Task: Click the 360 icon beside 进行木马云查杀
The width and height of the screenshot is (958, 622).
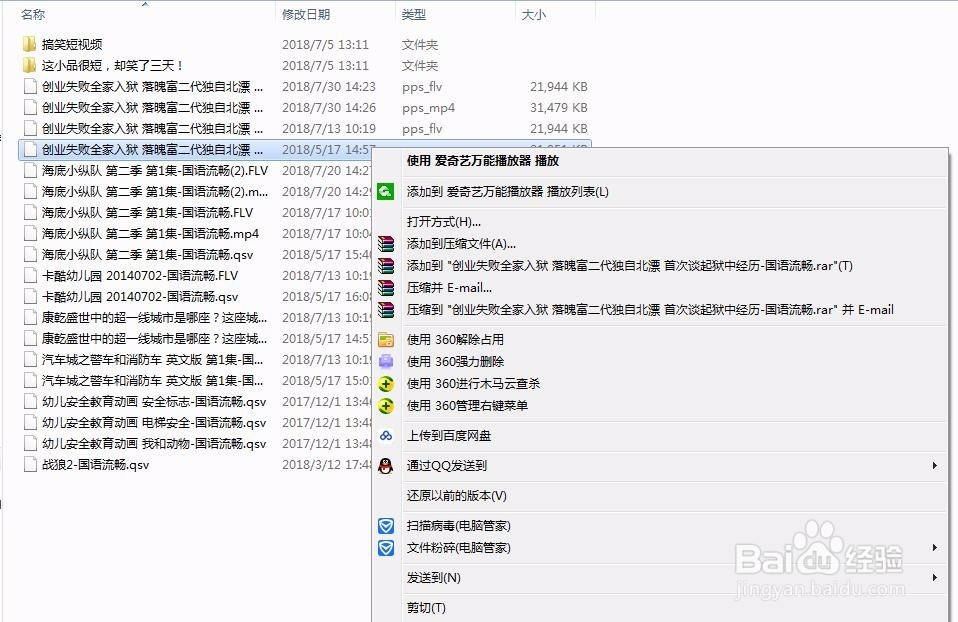Action: coord(386,384)
